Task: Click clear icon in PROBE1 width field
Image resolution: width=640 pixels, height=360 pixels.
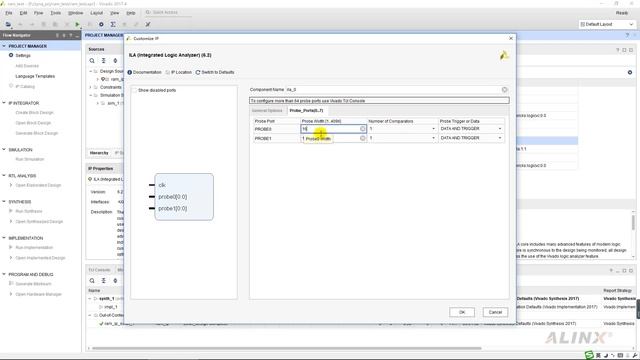Action: point(362,138)
